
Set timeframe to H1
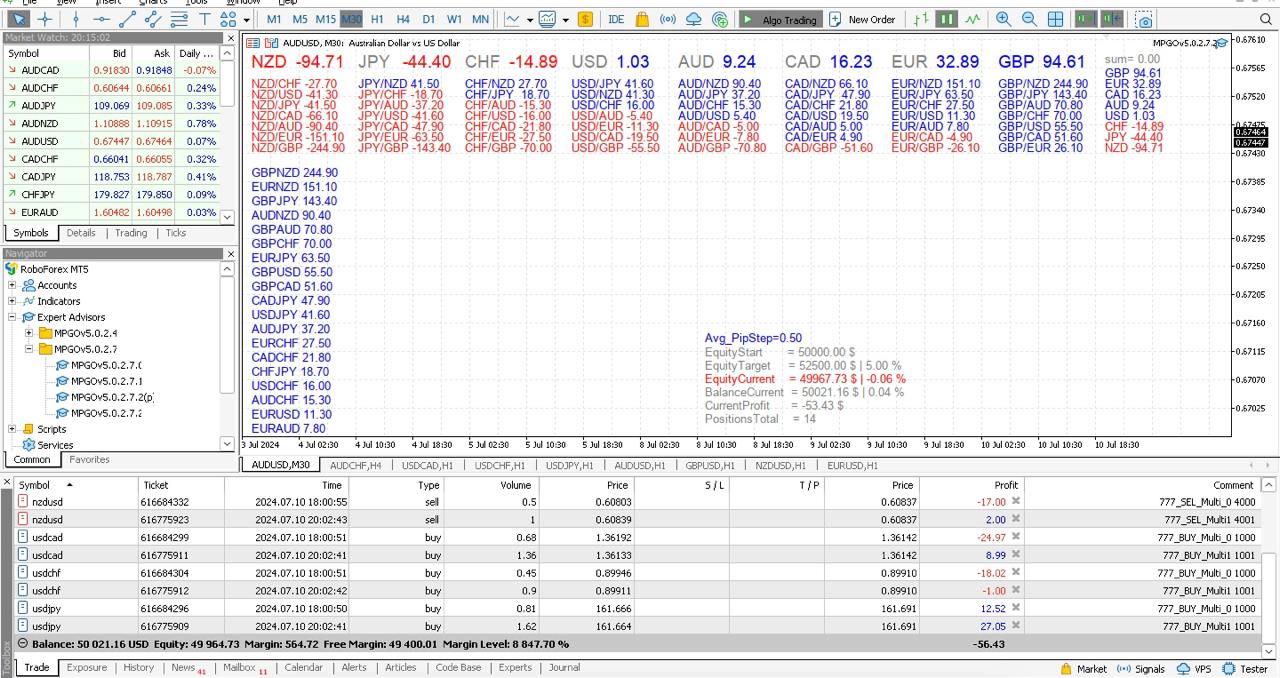click(377, 19)
